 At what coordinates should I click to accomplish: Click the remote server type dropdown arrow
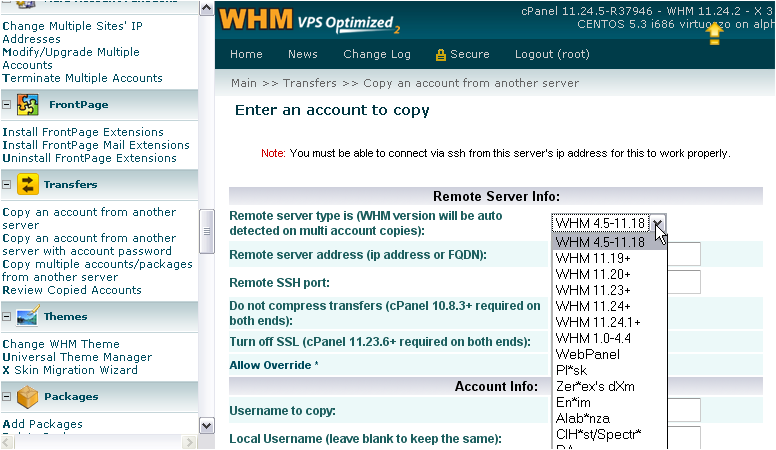(x=657, y=223)
